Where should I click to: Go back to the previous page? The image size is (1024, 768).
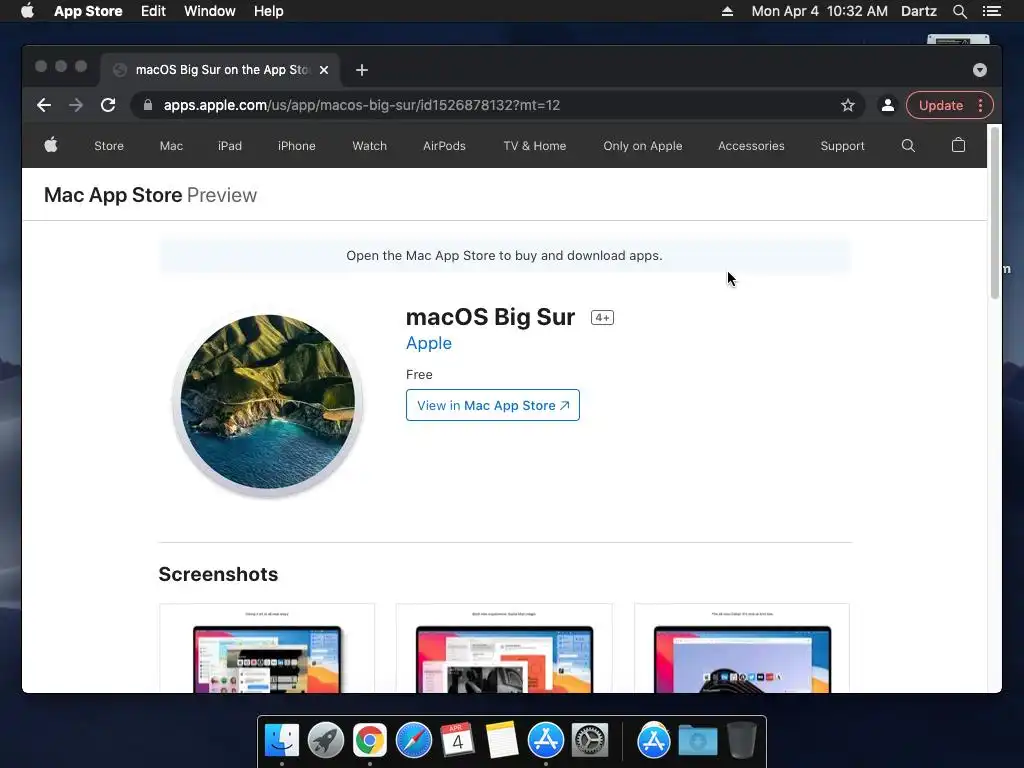point(44,105)
